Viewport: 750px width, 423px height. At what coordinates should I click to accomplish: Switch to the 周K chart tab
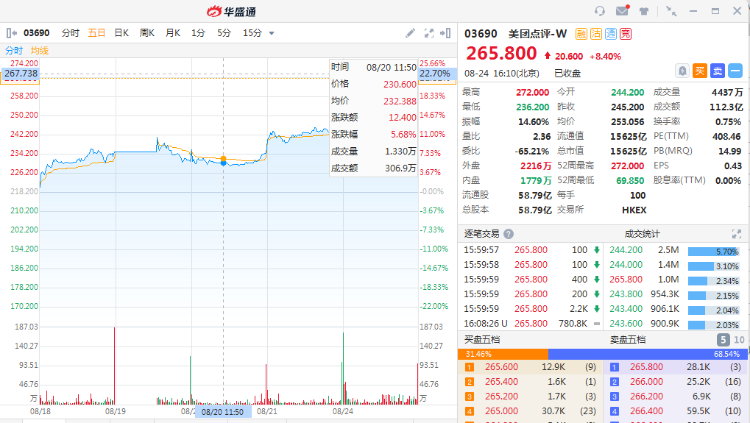[x=147, y=33]
